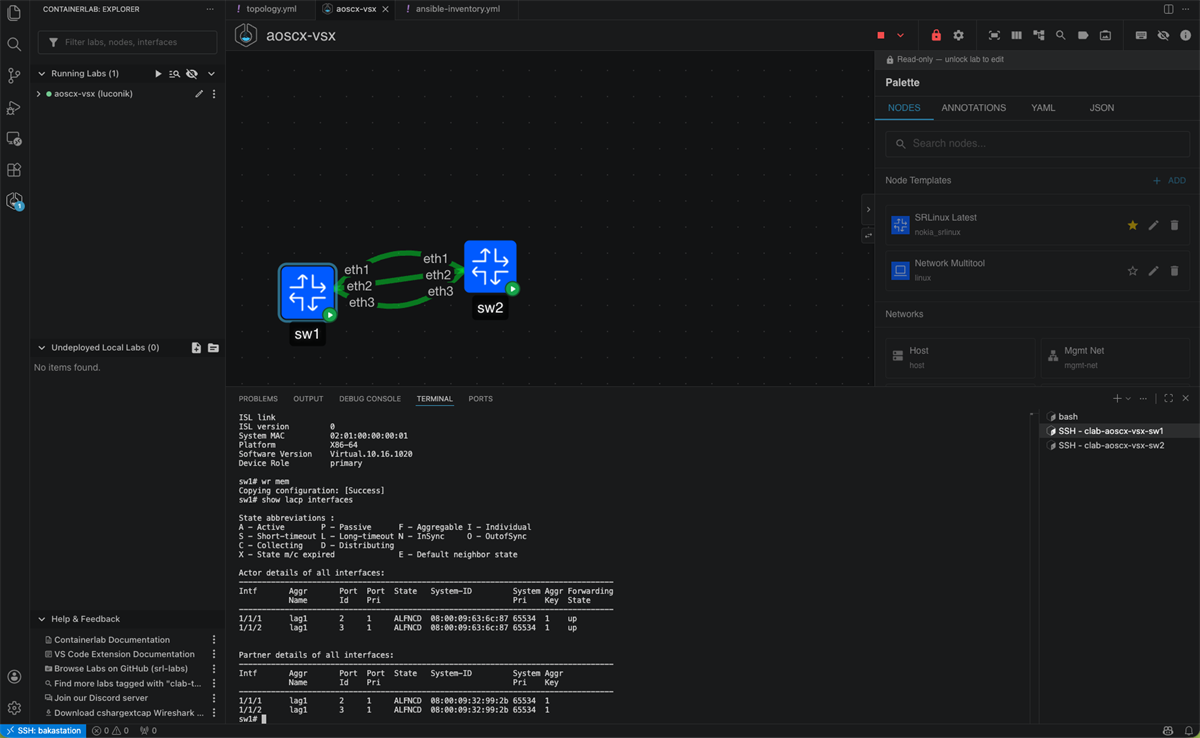
Task: Delete the Network Multitool template
Action: coord(1175,271)
